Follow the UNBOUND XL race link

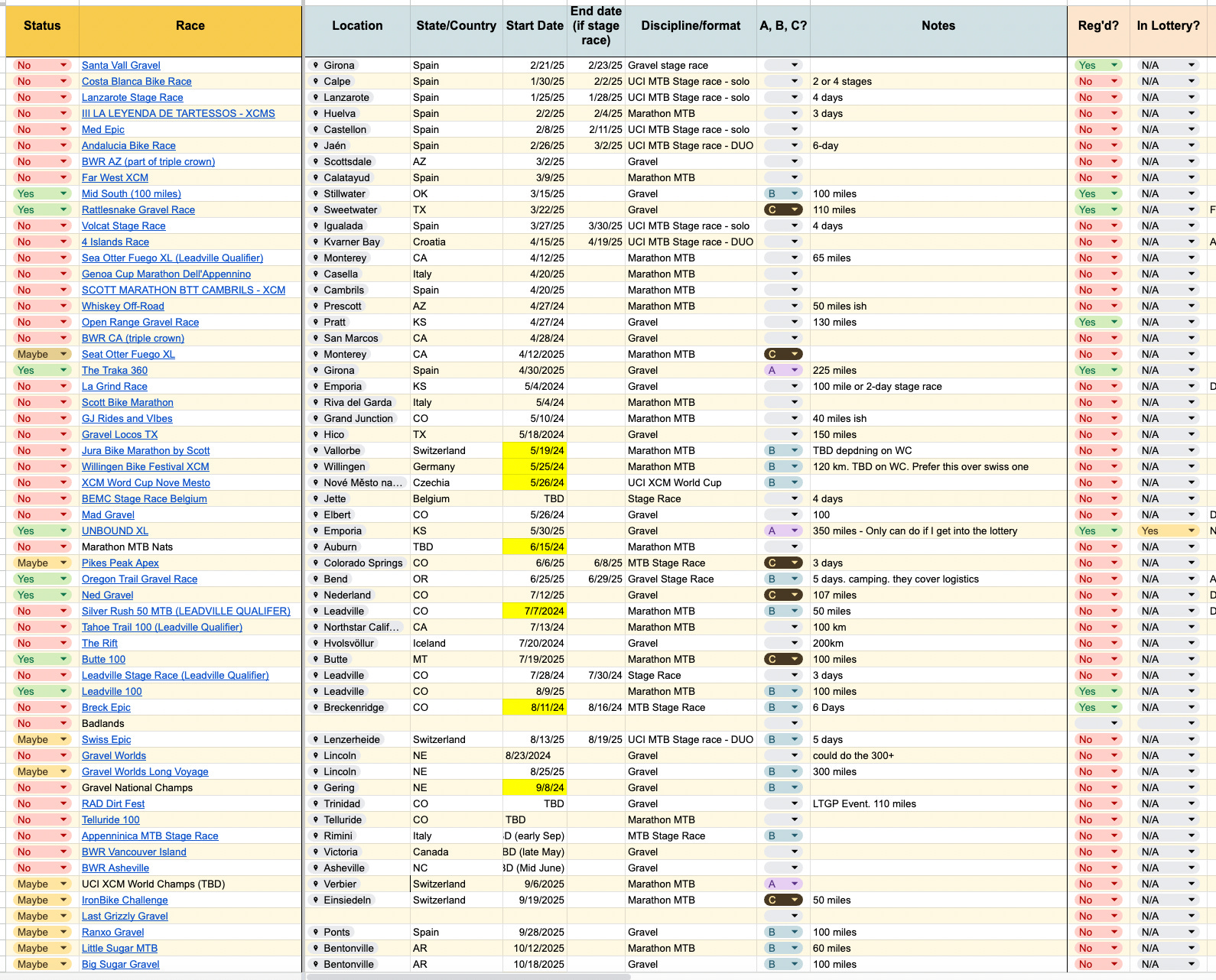click(x=115, y=531)
